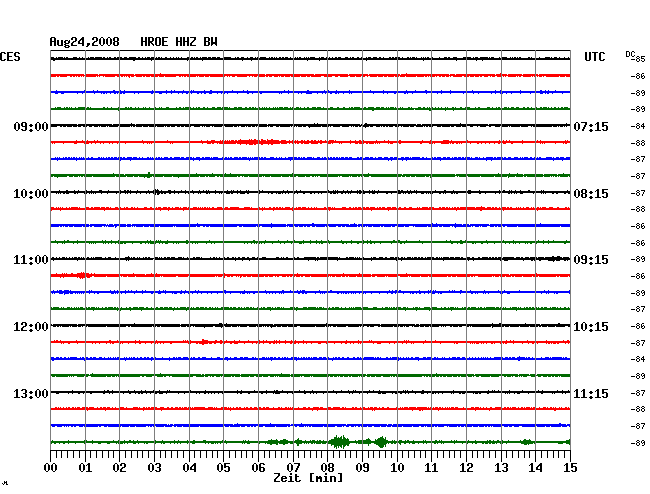The height and width of the screenshot is (494, 650).
Task: Click the black spike at minute 03 on the 10:00 trace
Action: click(x=157, y=192)
